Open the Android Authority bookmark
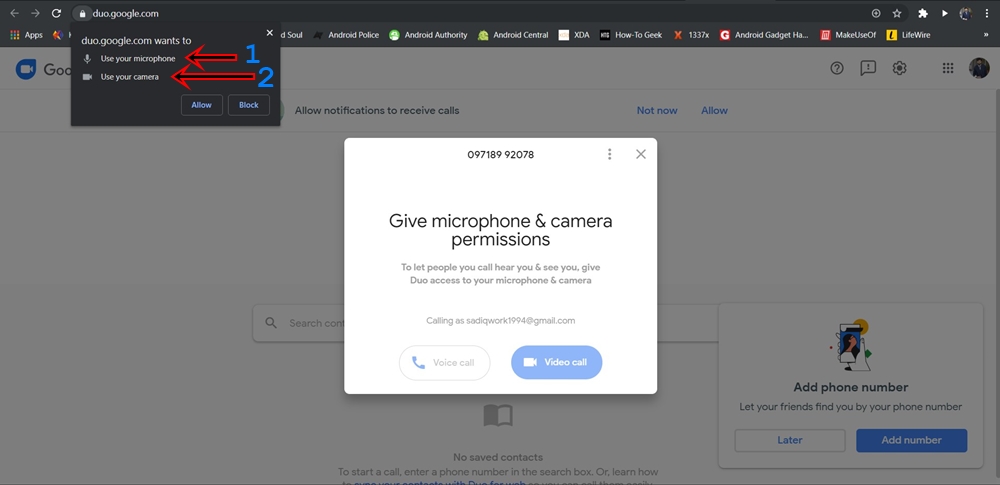Viewport: 1000px width, 485px height. click(x=428, y=35)
